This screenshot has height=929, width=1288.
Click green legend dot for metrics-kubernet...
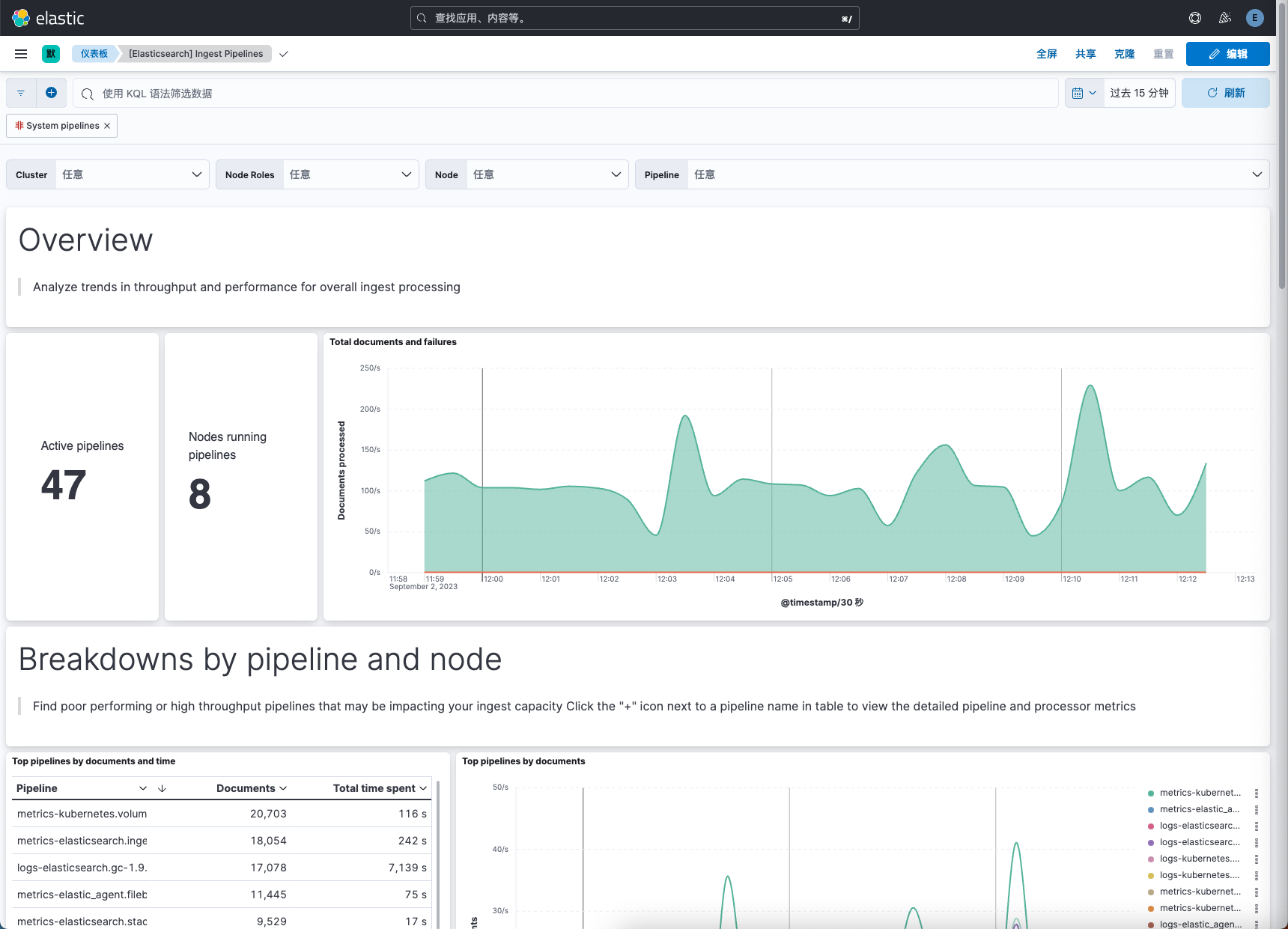point(1151,793)
